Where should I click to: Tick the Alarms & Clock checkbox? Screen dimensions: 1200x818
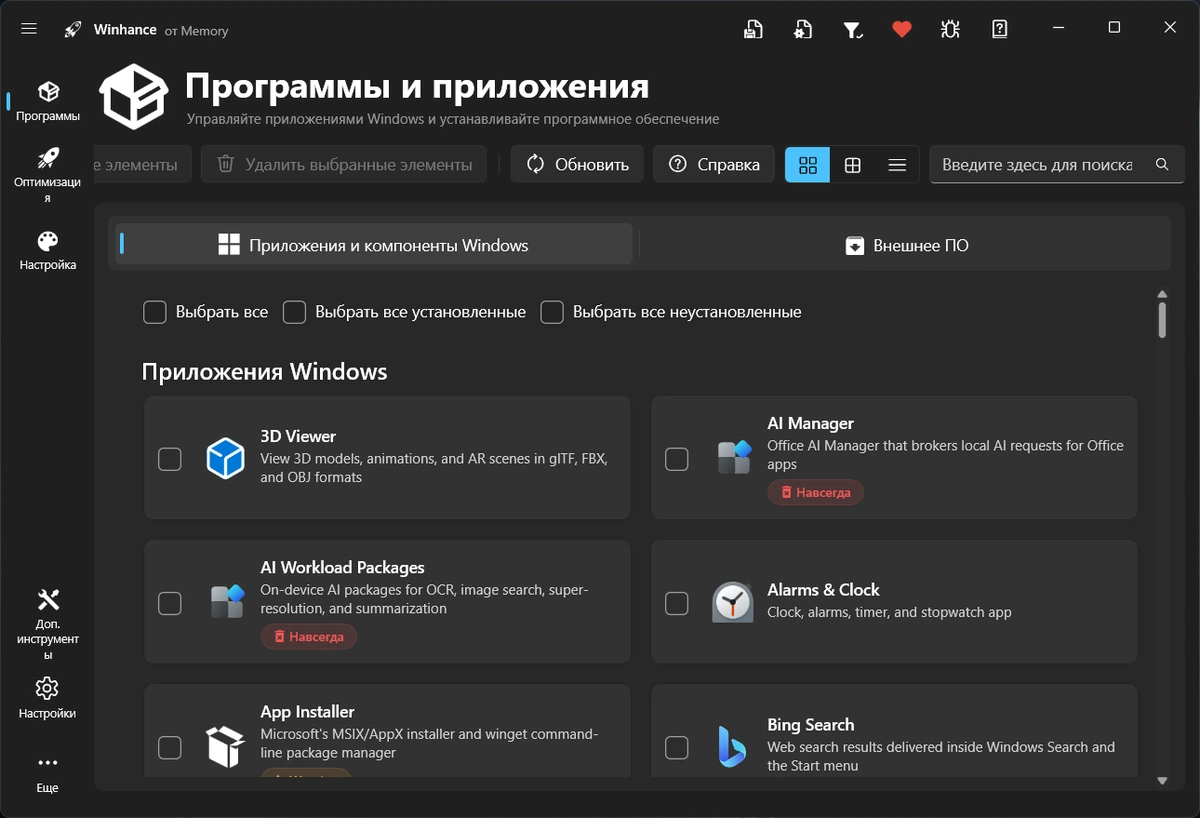(x=677, y=602)
